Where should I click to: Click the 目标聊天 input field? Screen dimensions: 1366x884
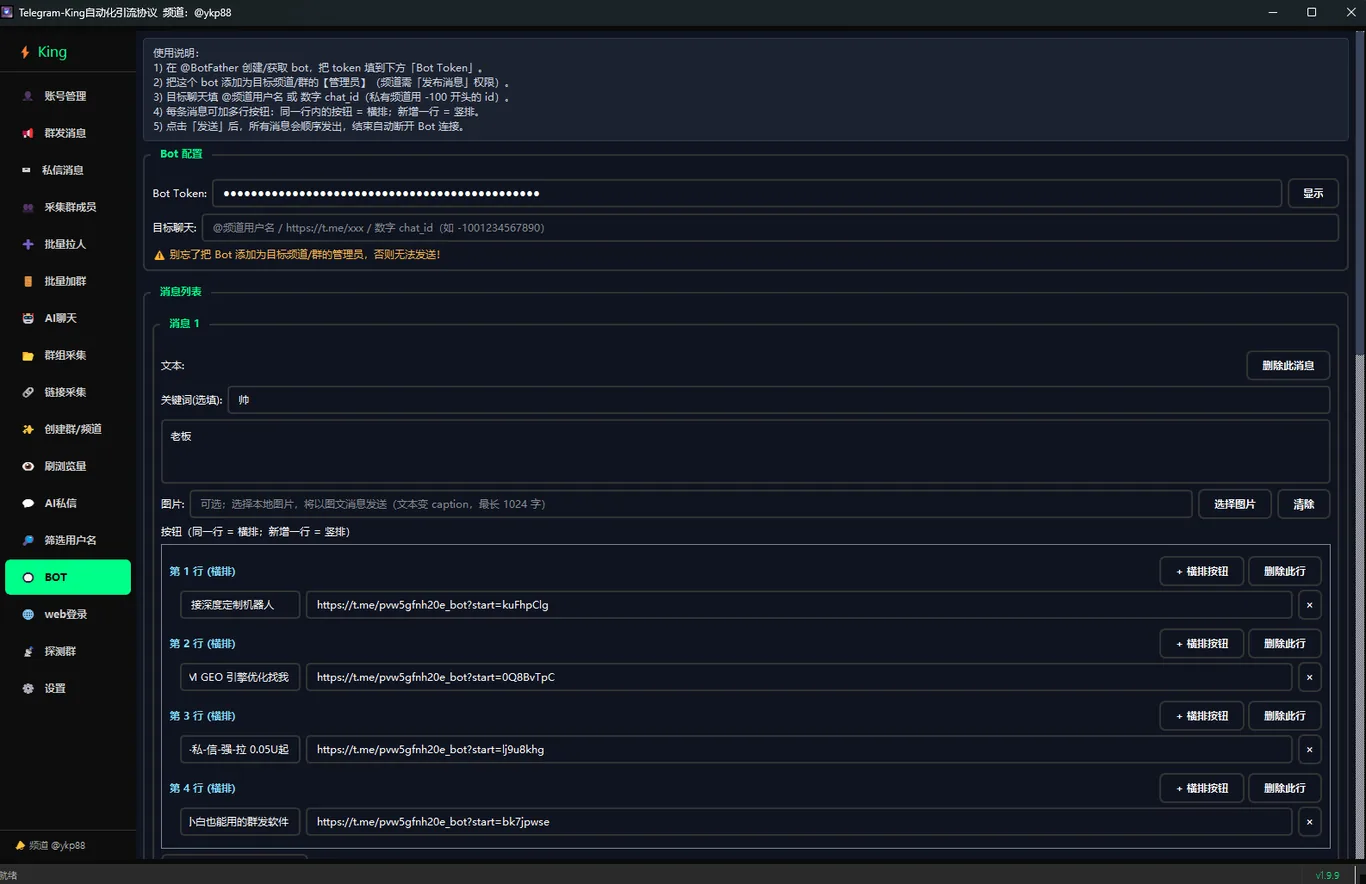pyautogui.click(x=770, y=228)
